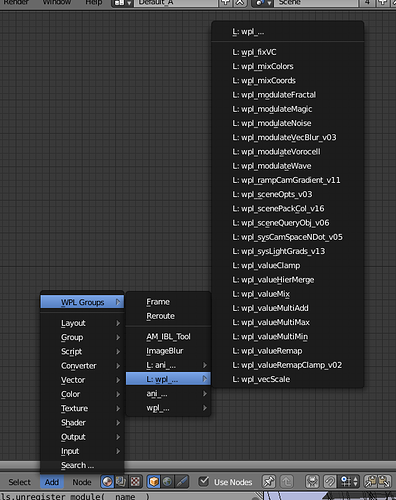Click go to parent node tree icon
This screenshot has width=396, height=500.
[286, 482]
